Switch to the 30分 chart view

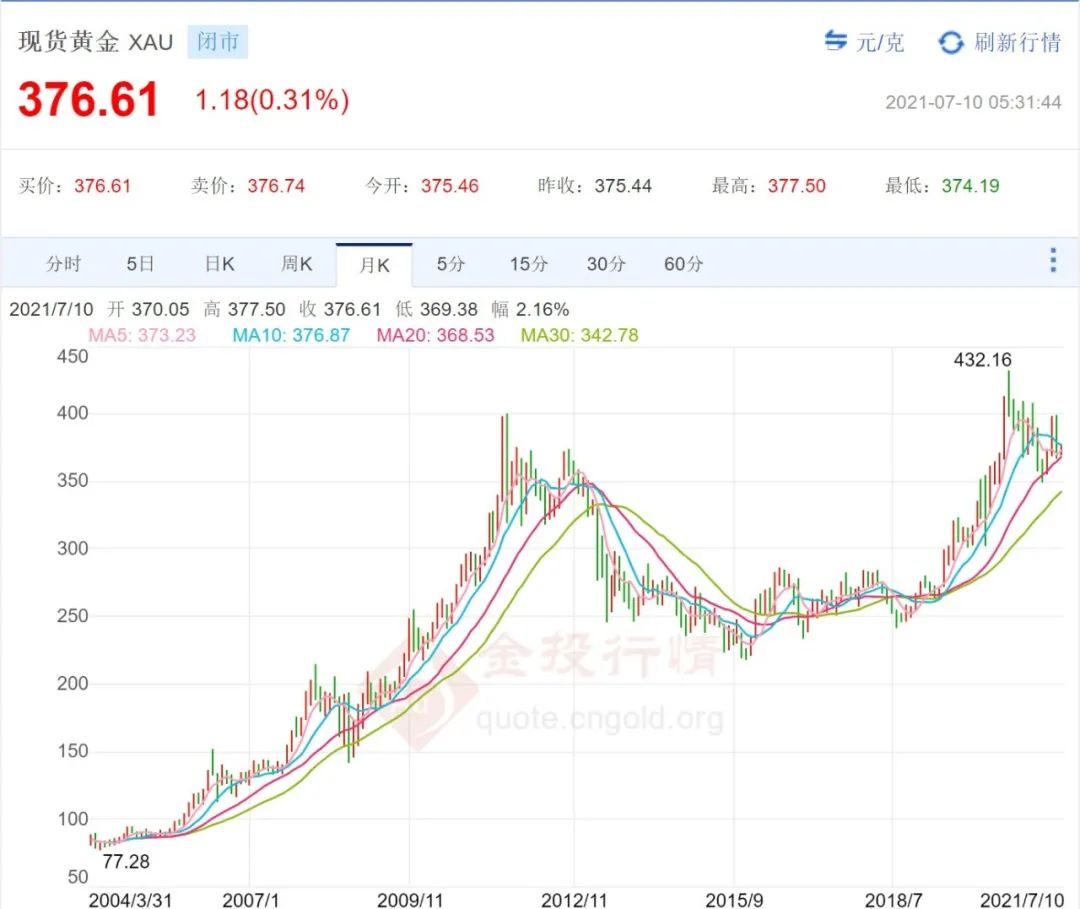pos(605,263)
